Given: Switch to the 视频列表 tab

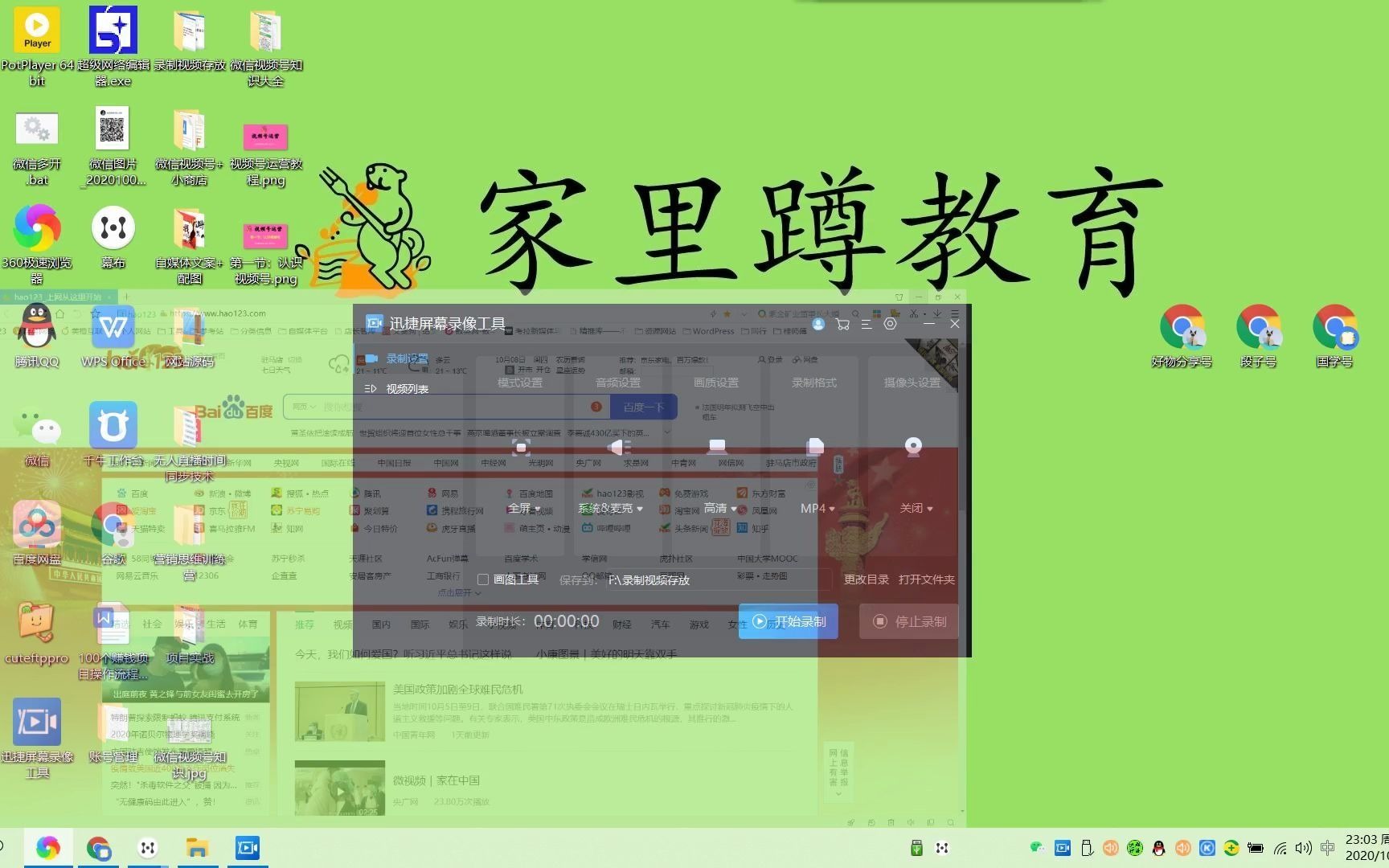Looking at the screenshot, I should [x=397, y=389].
